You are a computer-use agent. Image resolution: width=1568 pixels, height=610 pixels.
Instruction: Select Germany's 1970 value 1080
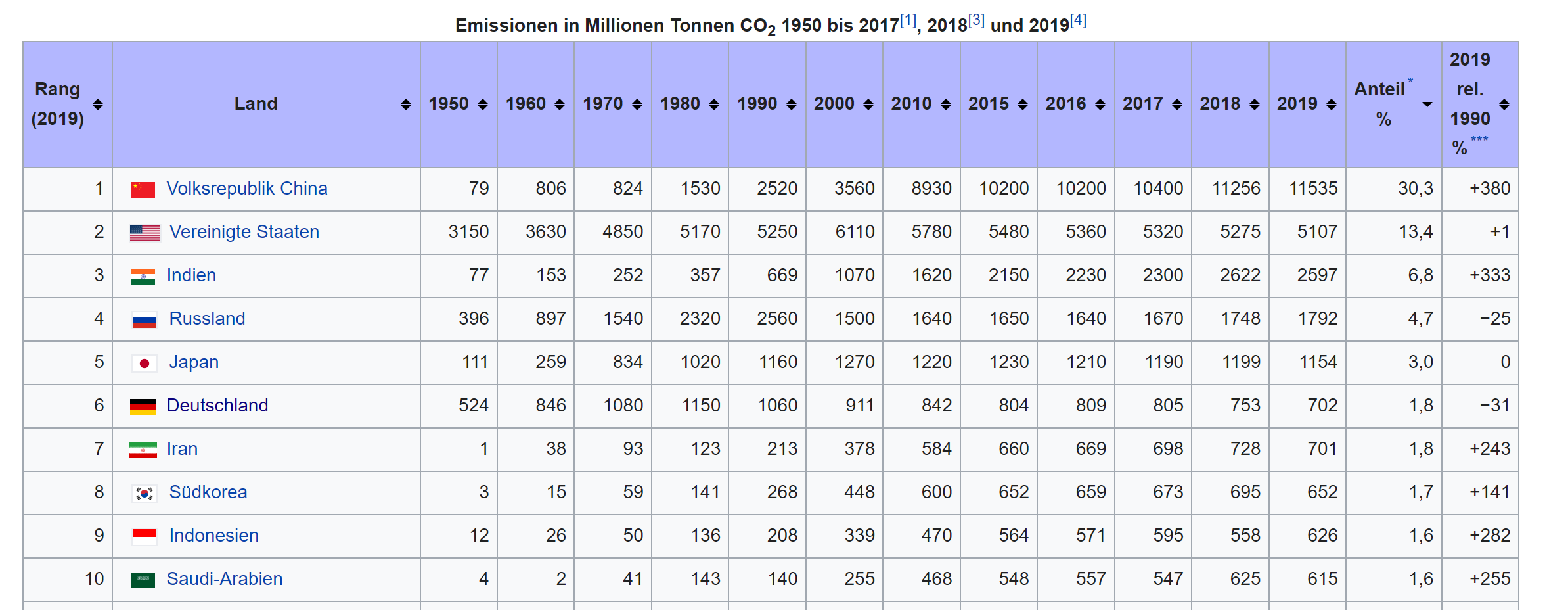click(x=623, y=406)
